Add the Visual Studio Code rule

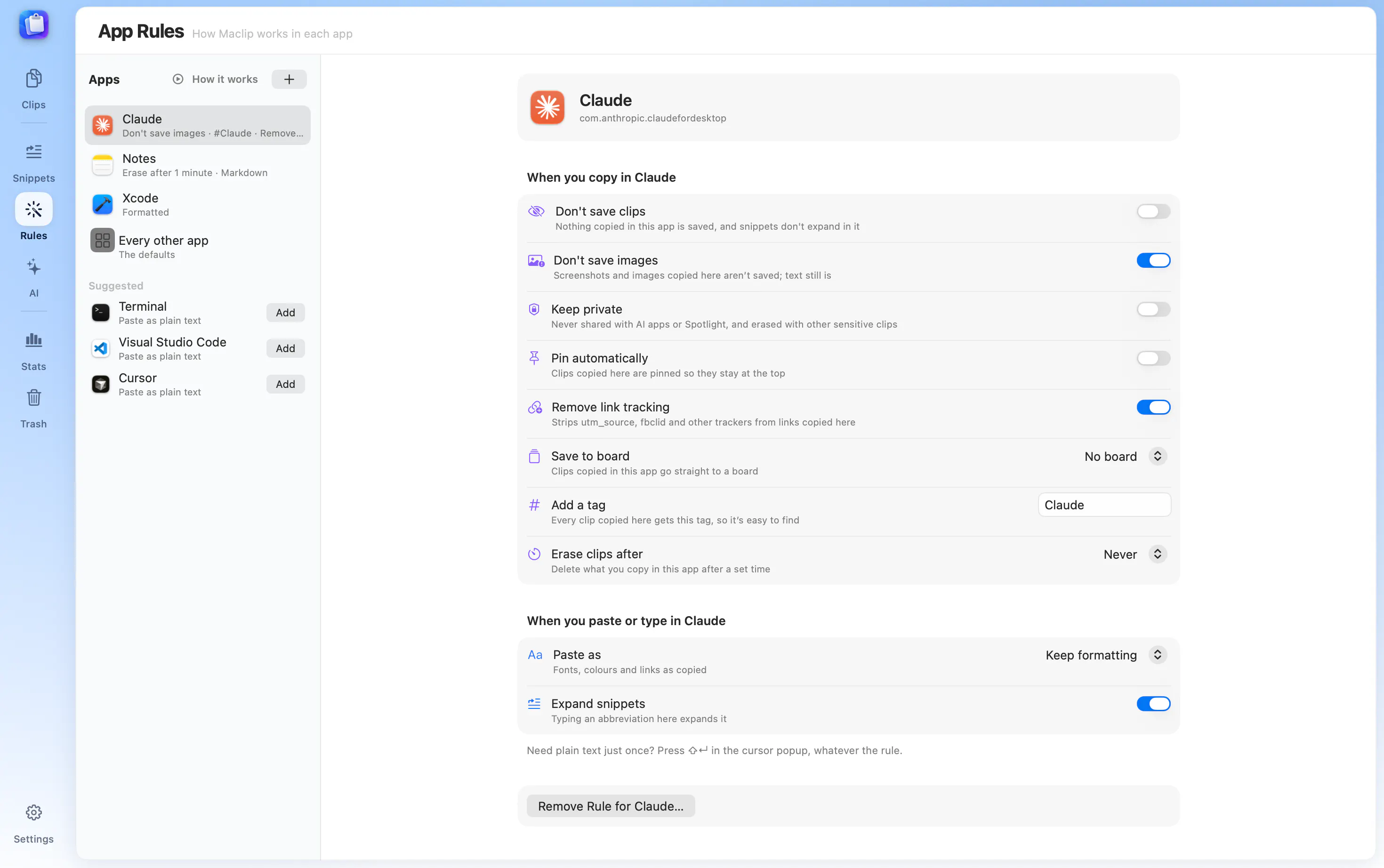point(285,348)
